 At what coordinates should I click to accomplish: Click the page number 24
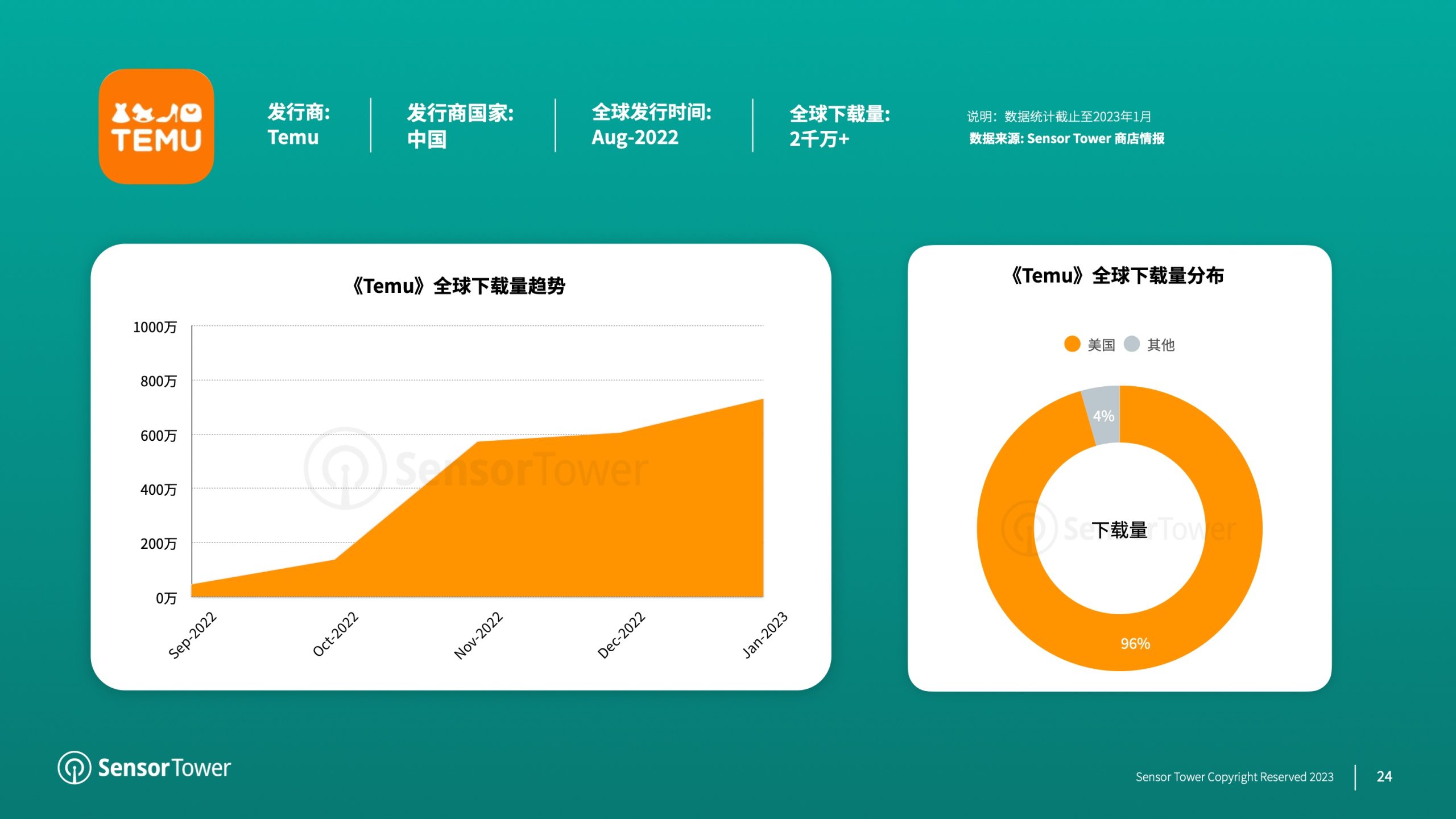(1384, 777)
